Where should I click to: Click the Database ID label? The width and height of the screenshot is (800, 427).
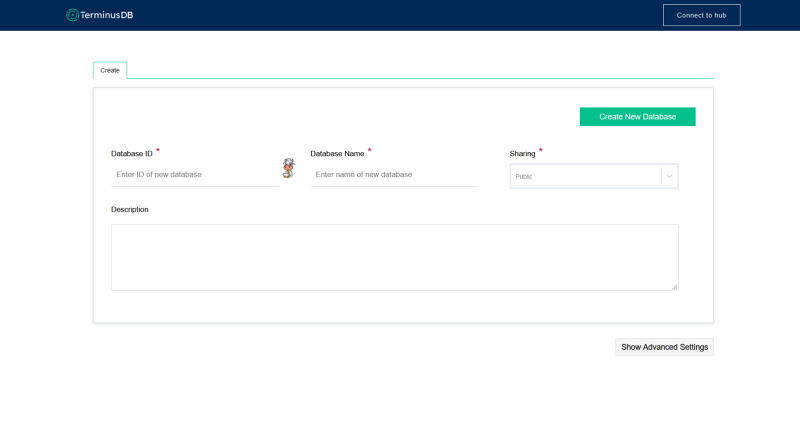click(x=132, y=154)
